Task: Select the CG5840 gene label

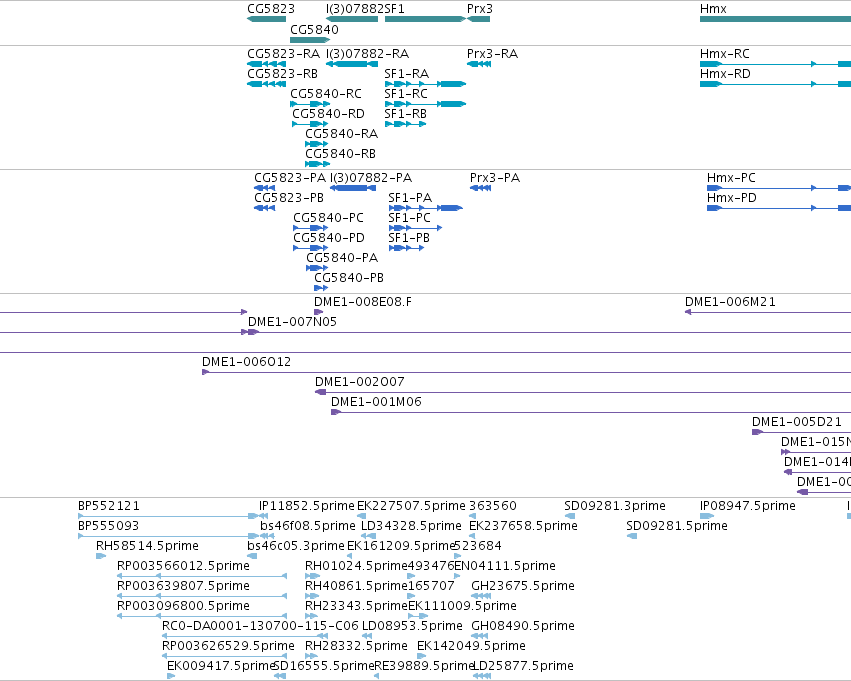Action: pos(314,29)
